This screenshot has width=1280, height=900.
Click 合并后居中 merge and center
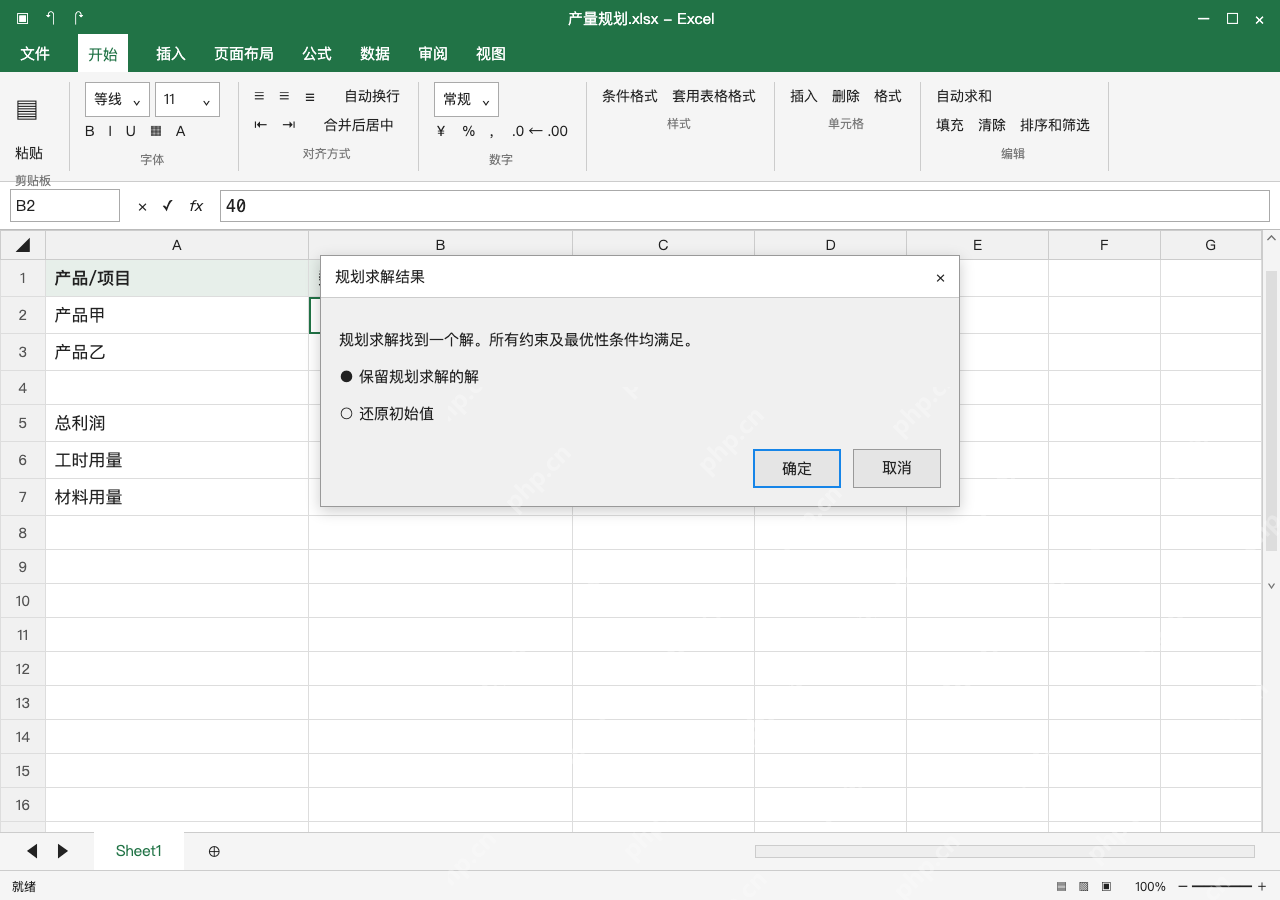click(359, 125)
